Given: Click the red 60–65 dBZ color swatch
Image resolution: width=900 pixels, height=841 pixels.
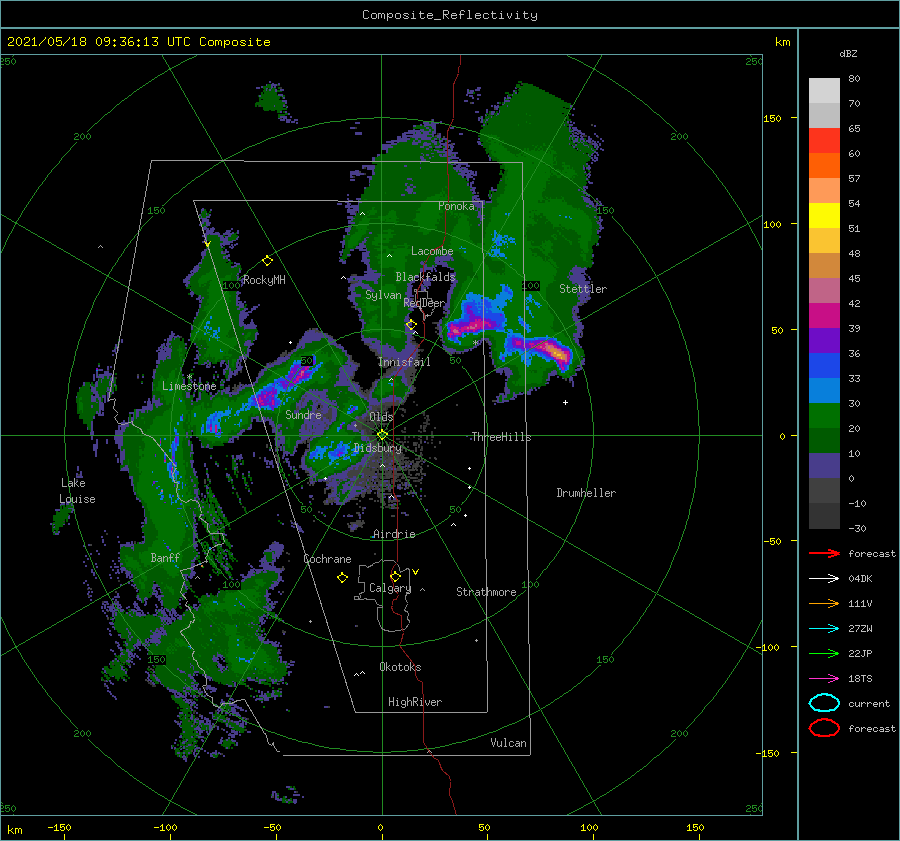Looking at the screenshot, I should pos(824,140).
